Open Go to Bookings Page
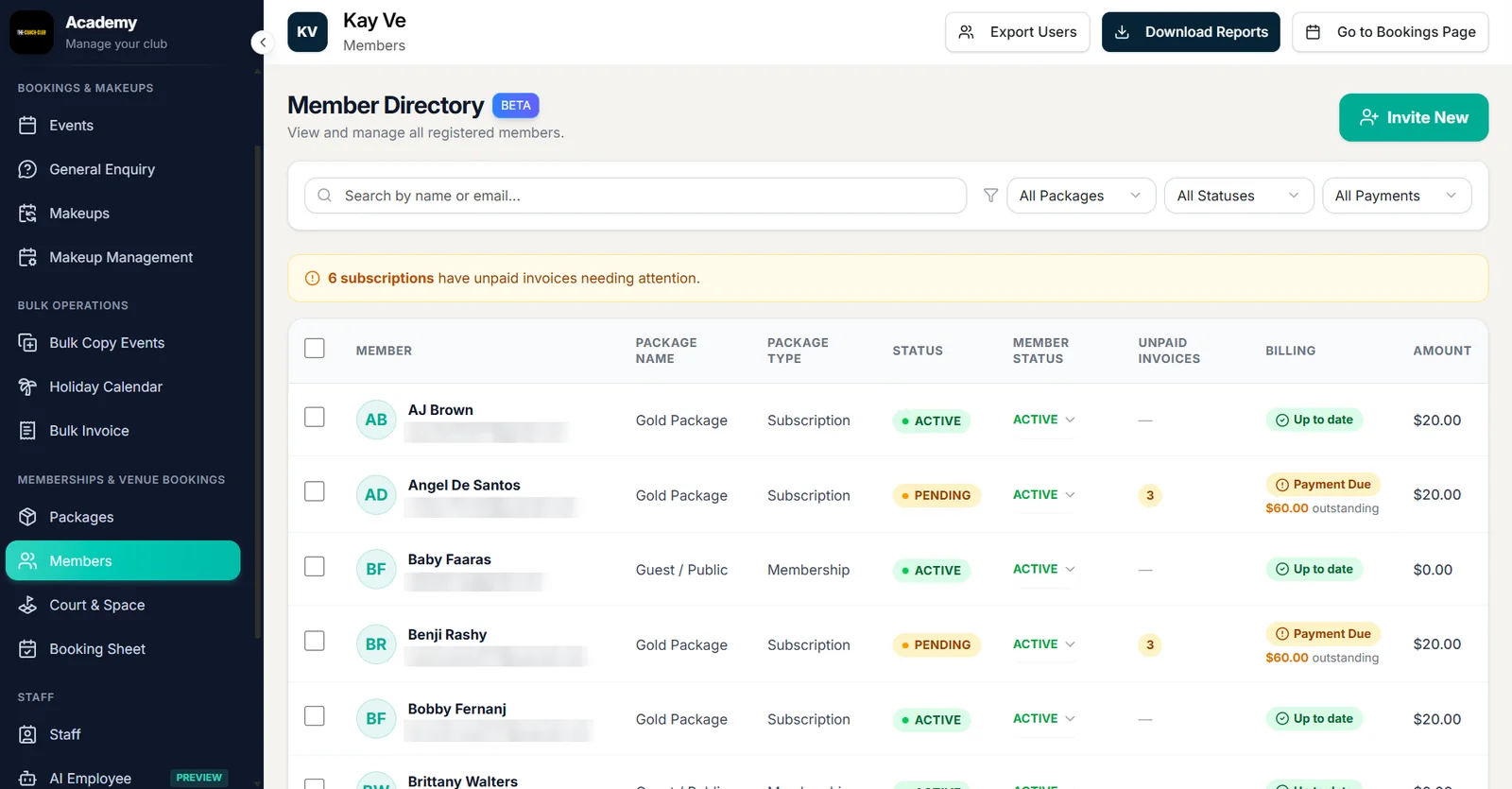The width and height of the screenshot is (1512, 789). 1390,32
